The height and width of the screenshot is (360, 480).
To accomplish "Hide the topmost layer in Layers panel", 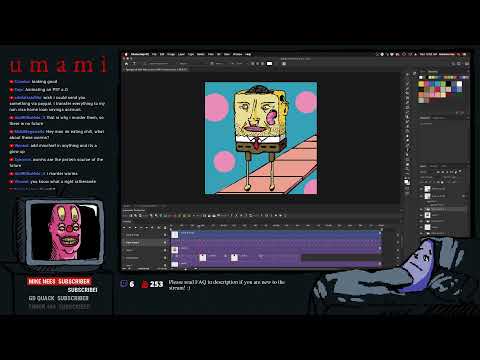I will click(x=421, y=189).
